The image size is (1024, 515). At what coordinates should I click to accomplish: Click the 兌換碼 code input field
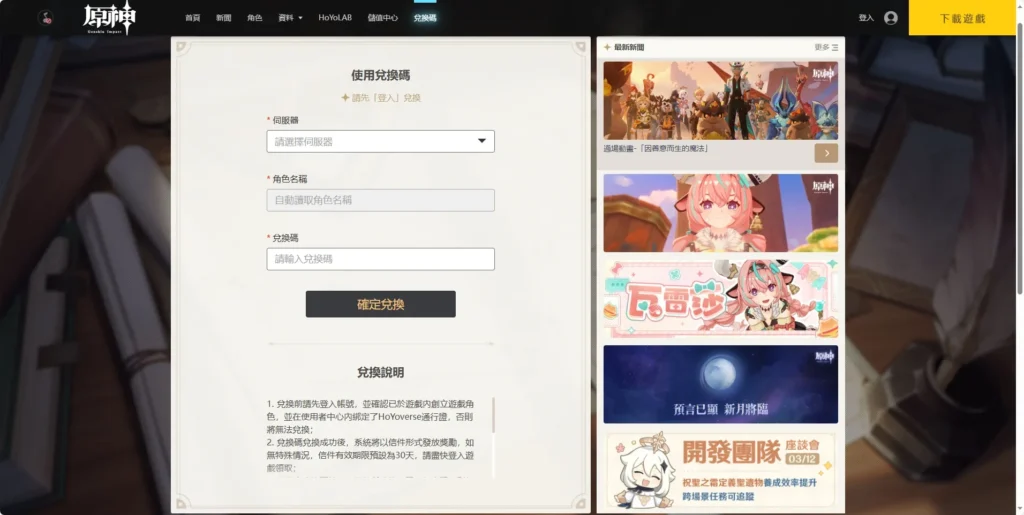coord(380,259)
